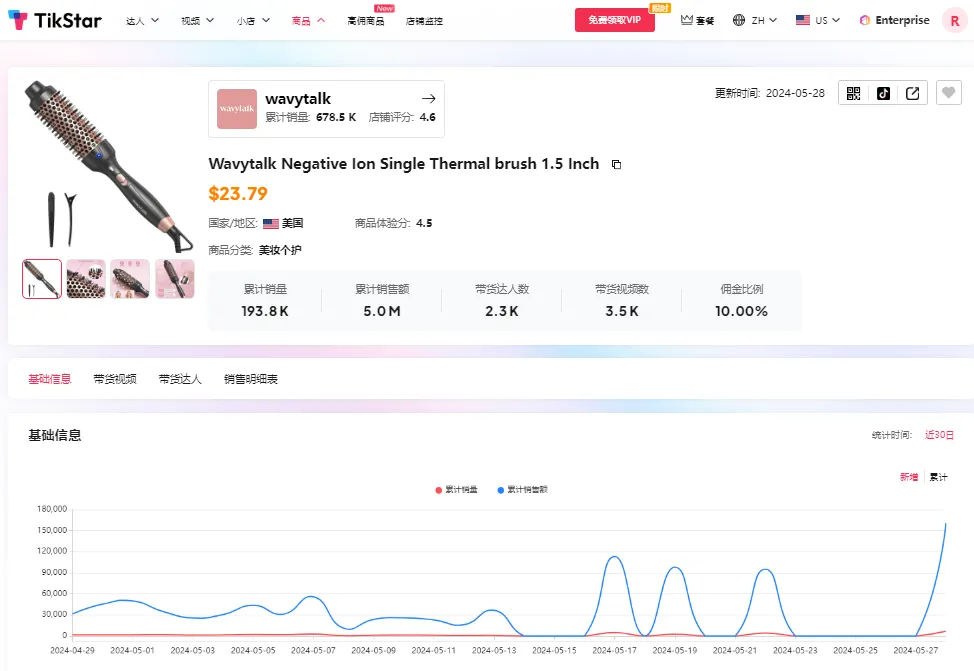Click the wavytalk shop name
The width and height of the screenshot is (974, 671).
[298, 99]
